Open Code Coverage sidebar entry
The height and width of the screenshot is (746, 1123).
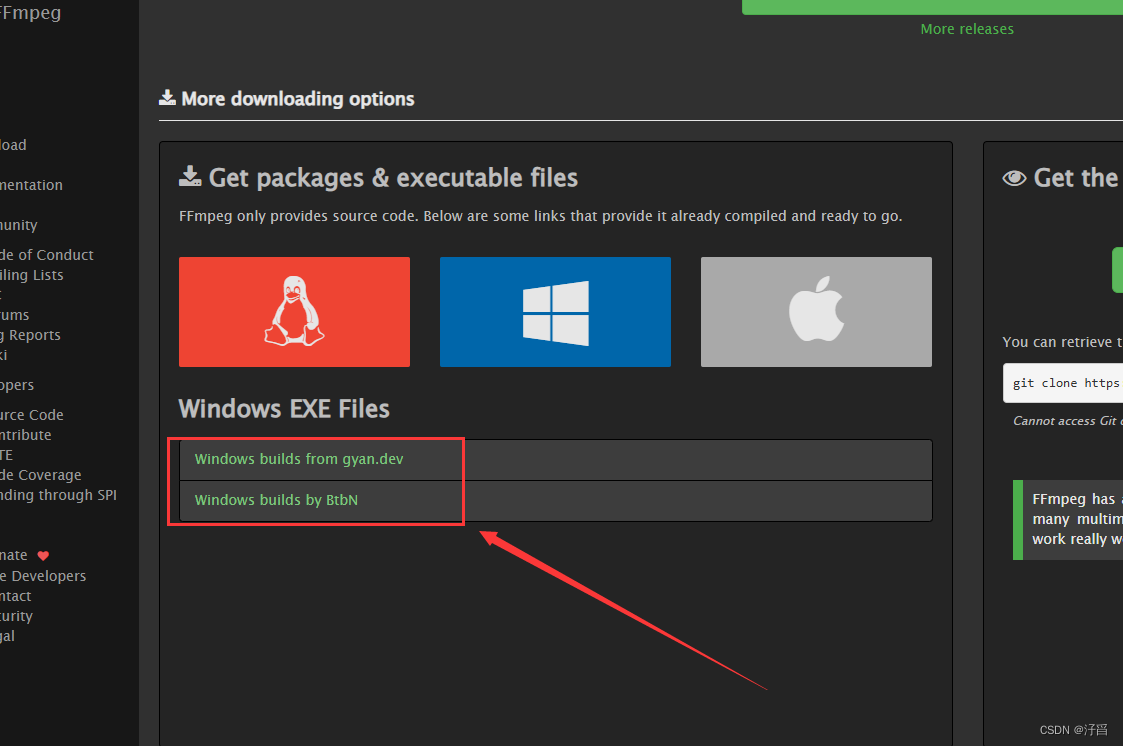click(x=41, y=475)
